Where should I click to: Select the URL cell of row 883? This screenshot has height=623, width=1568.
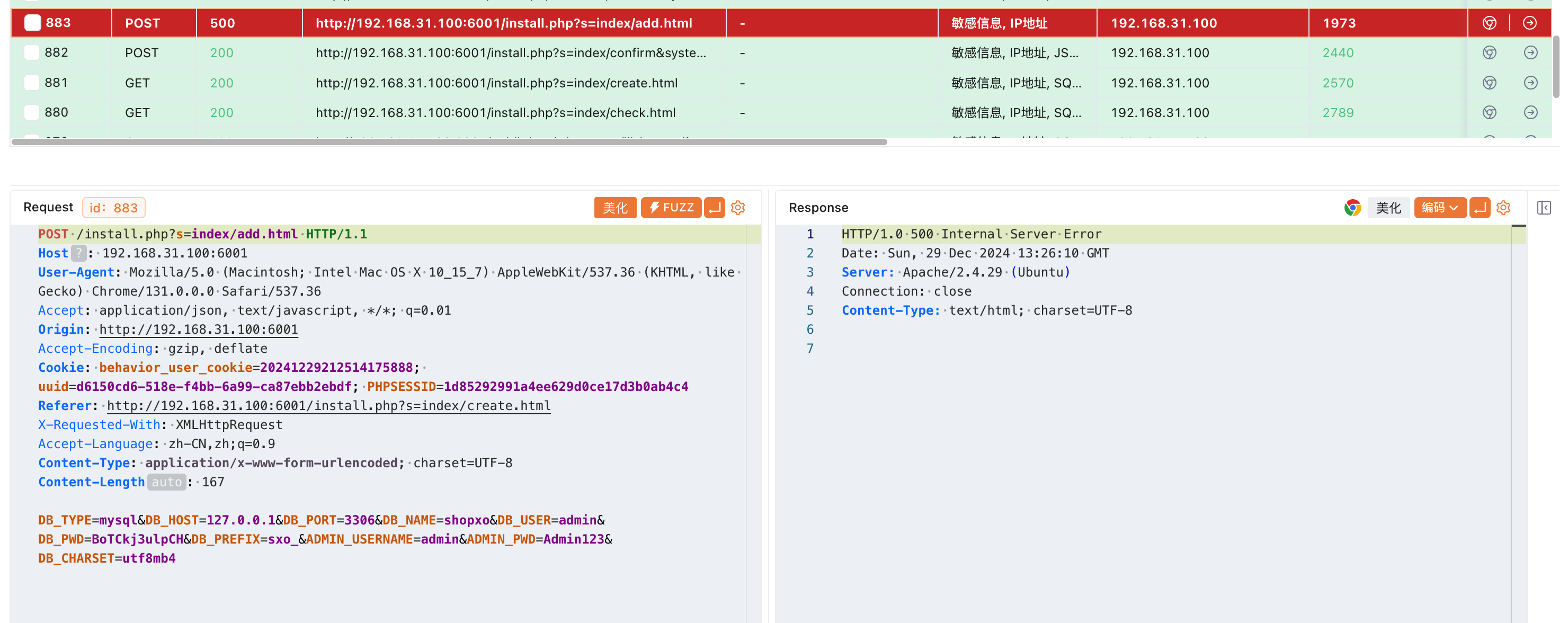[x=514, y=23]
